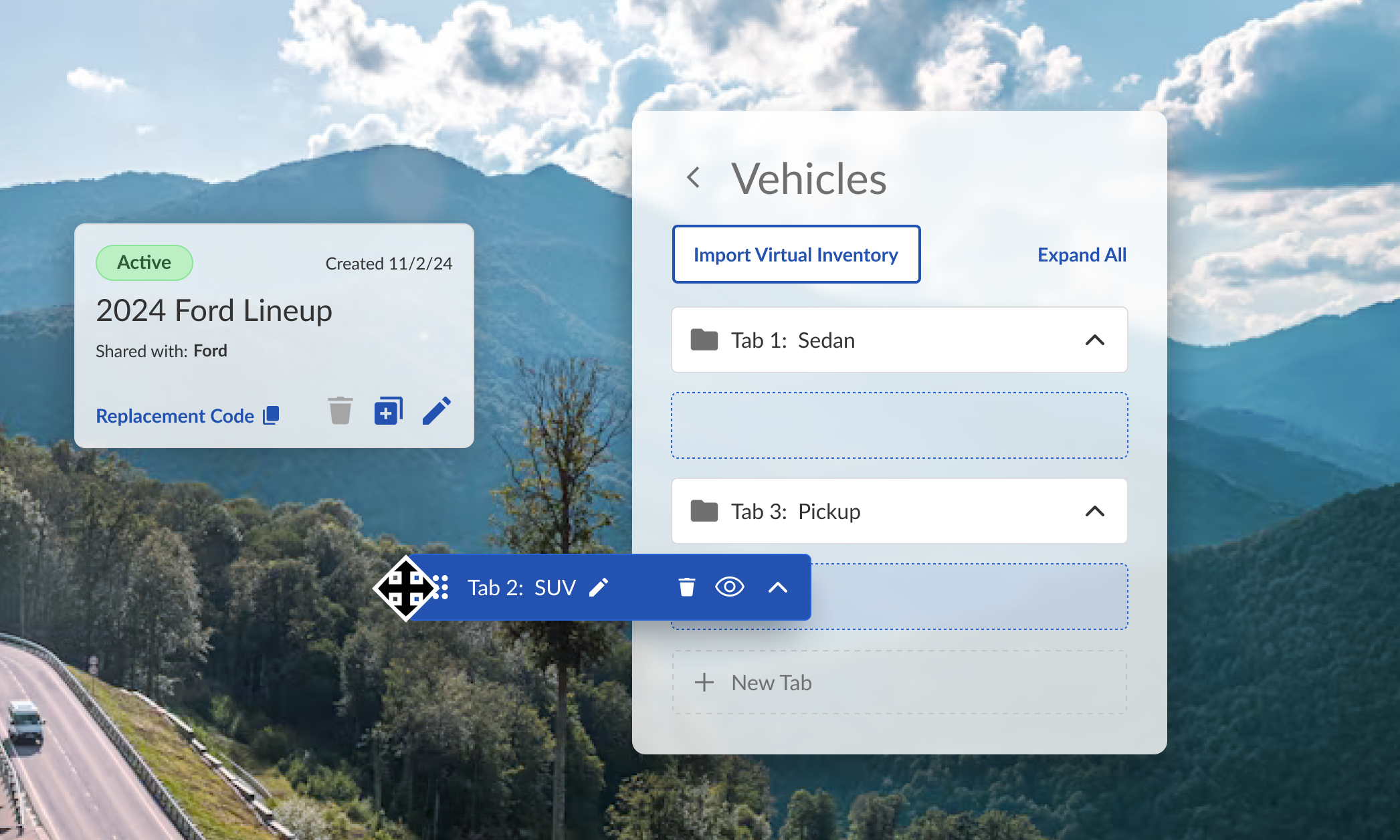
Task: Duplicate the 2024 Ford Lineup card
Action: [x=389, y=411]
